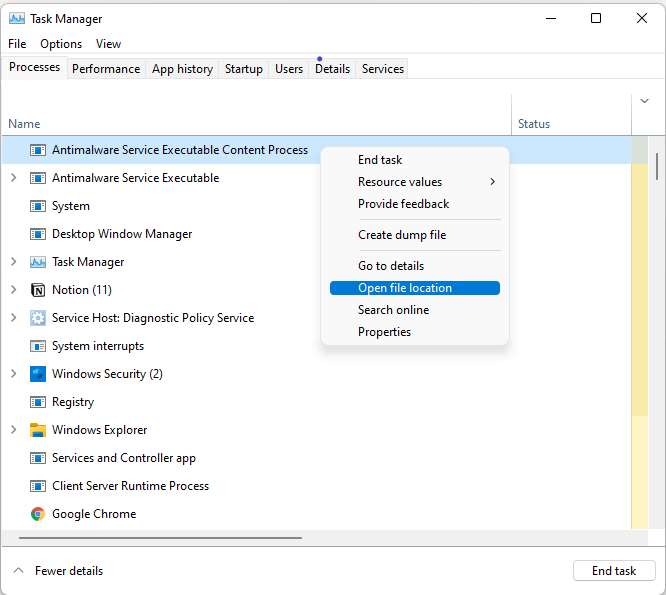The width and height of the screenshot is (666, 595).
Task: Click the Notion app icon
Action: click(x=38, y=290)
